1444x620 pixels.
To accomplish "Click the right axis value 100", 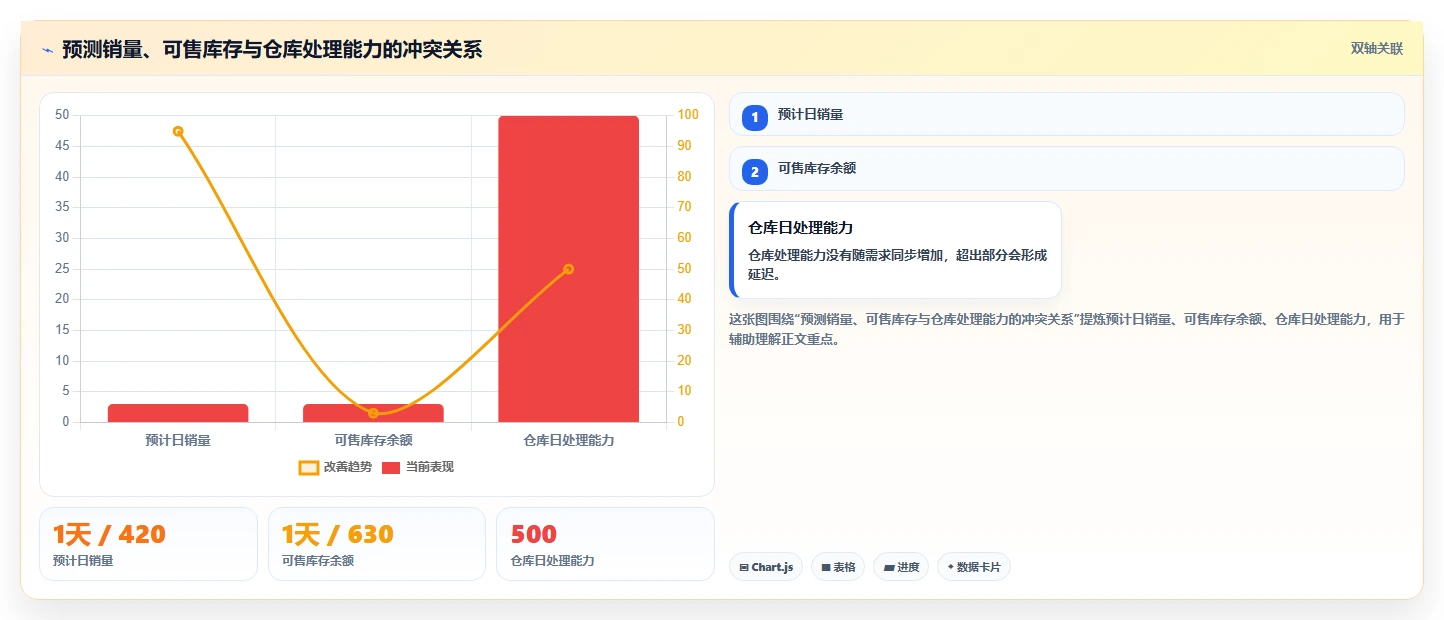I will coord(688,115).
